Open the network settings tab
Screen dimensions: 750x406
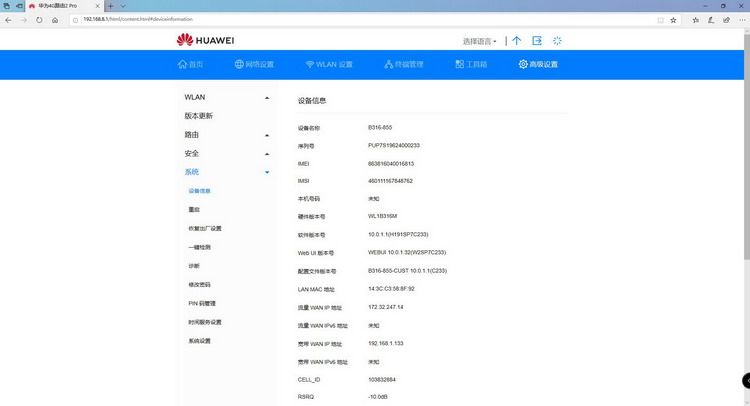pyautogui.click(x=254, y=64)
